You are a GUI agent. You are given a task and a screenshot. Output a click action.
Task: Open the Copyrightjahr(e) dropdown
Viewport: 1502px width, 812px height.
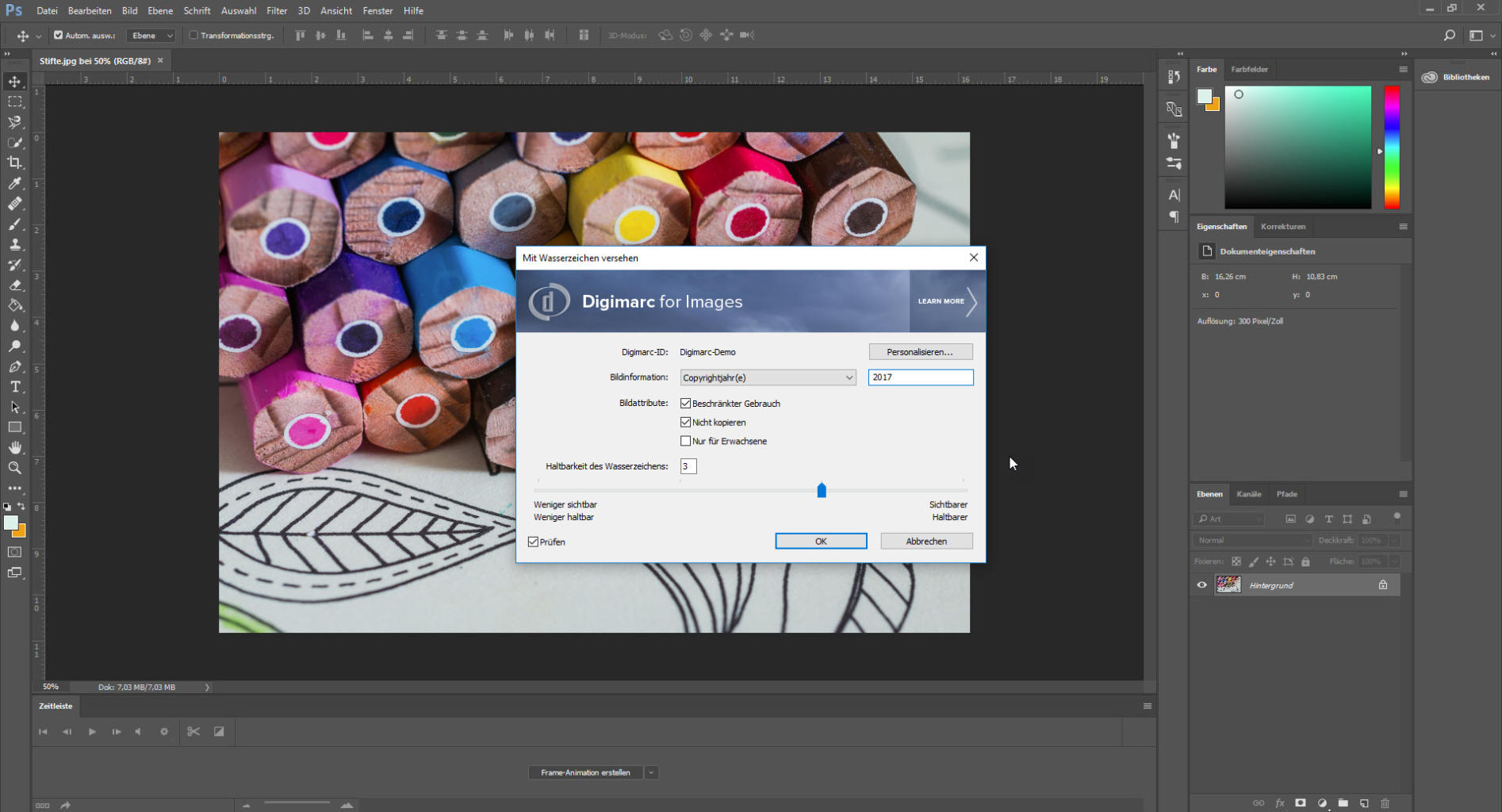tap(768, 377)
